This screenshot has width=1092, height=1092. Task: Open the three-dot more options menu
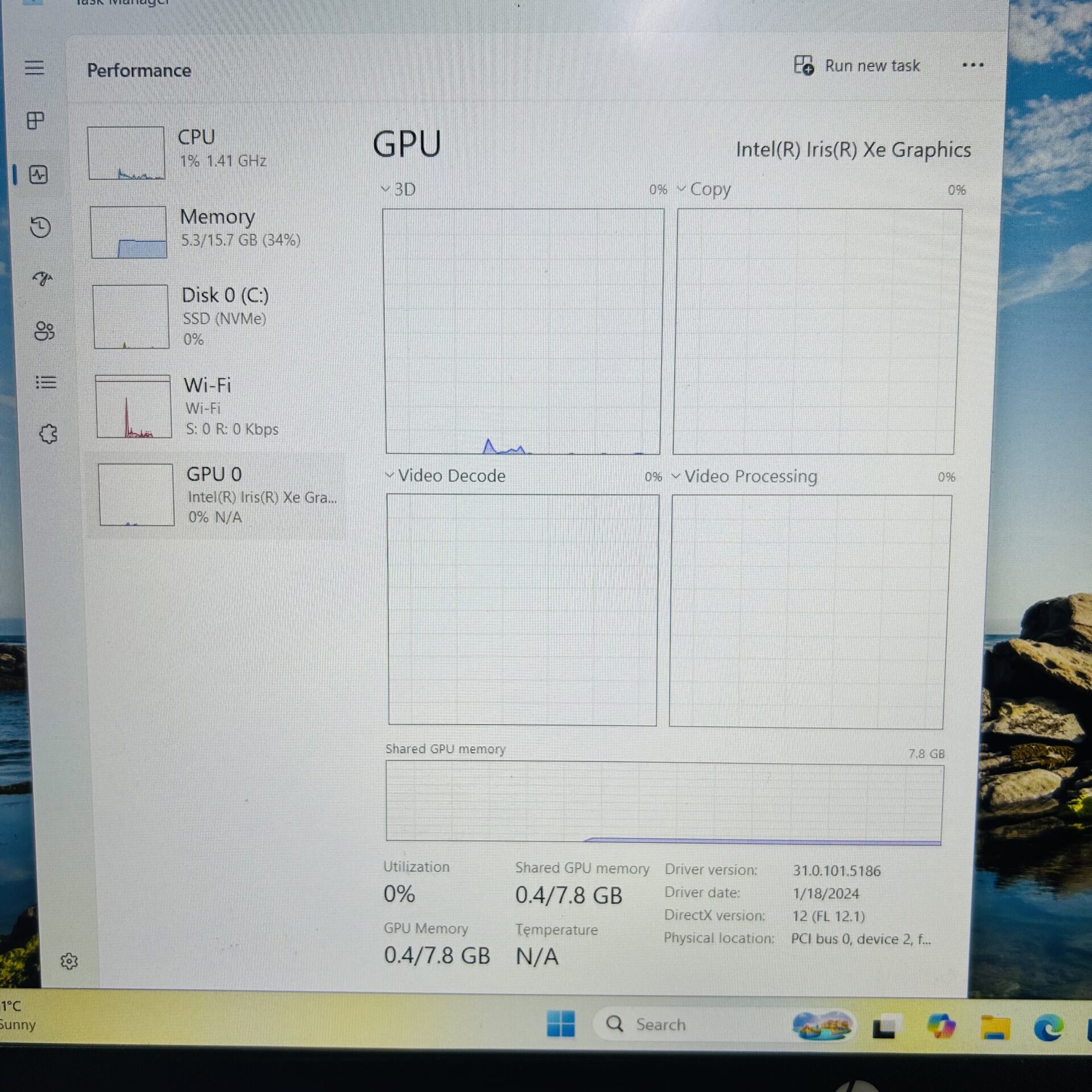click(973, 65)
